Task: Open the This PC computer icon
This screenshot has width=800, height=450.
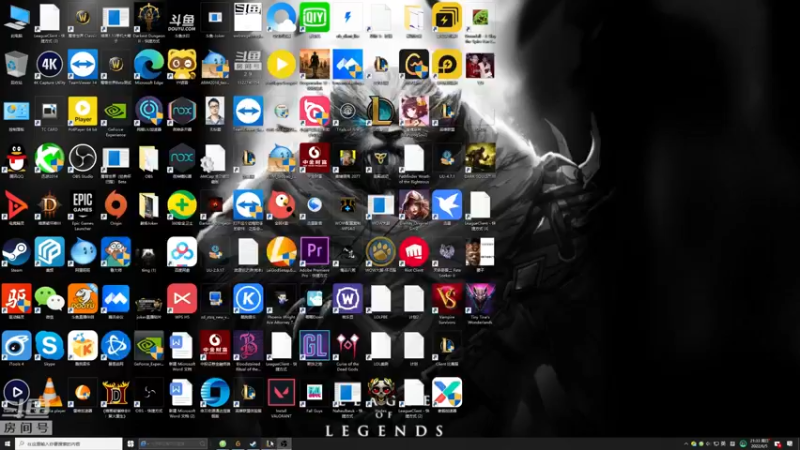Action: [x=16, y=18]
